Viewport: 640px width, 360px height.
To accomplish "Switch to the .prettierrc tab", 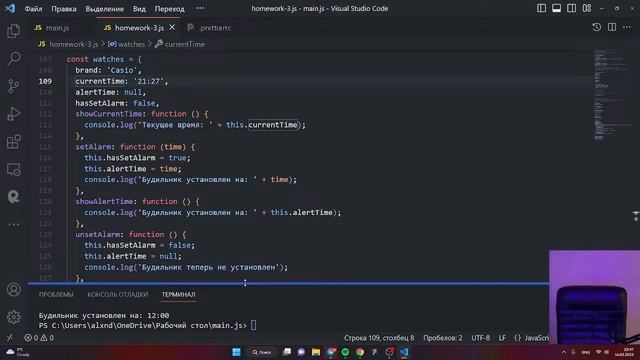I will (x=210, y=28).
